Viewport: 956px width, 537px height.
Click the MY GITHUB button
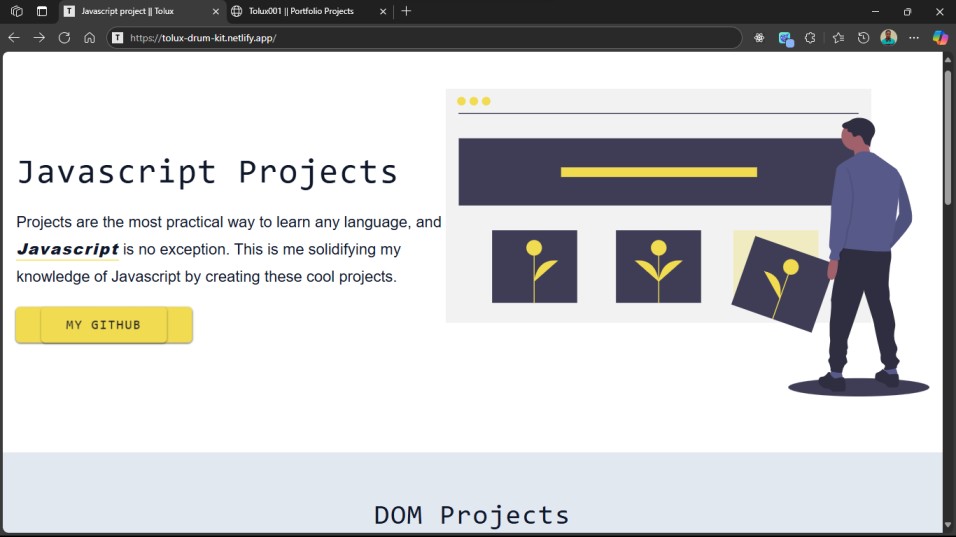pyautogui.click(x=104, y=325)
